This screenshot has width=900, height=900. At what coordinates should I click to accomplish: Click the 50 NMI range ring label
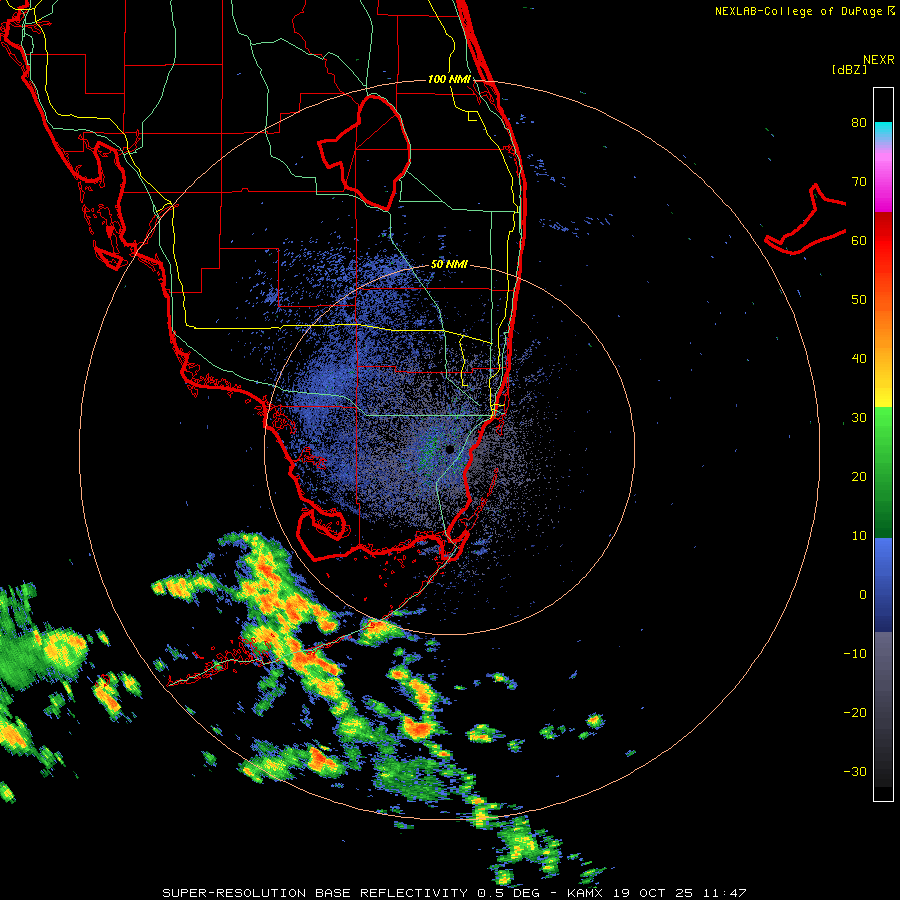click(449, 265)
